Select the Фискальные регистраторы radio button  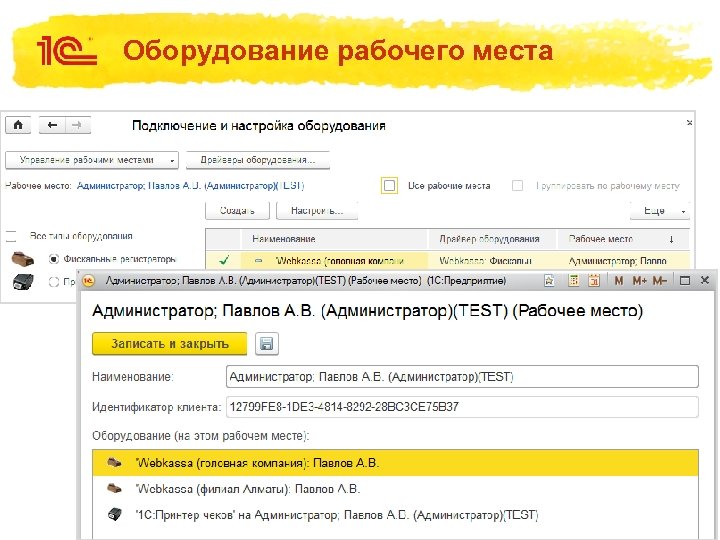(54, 259)
